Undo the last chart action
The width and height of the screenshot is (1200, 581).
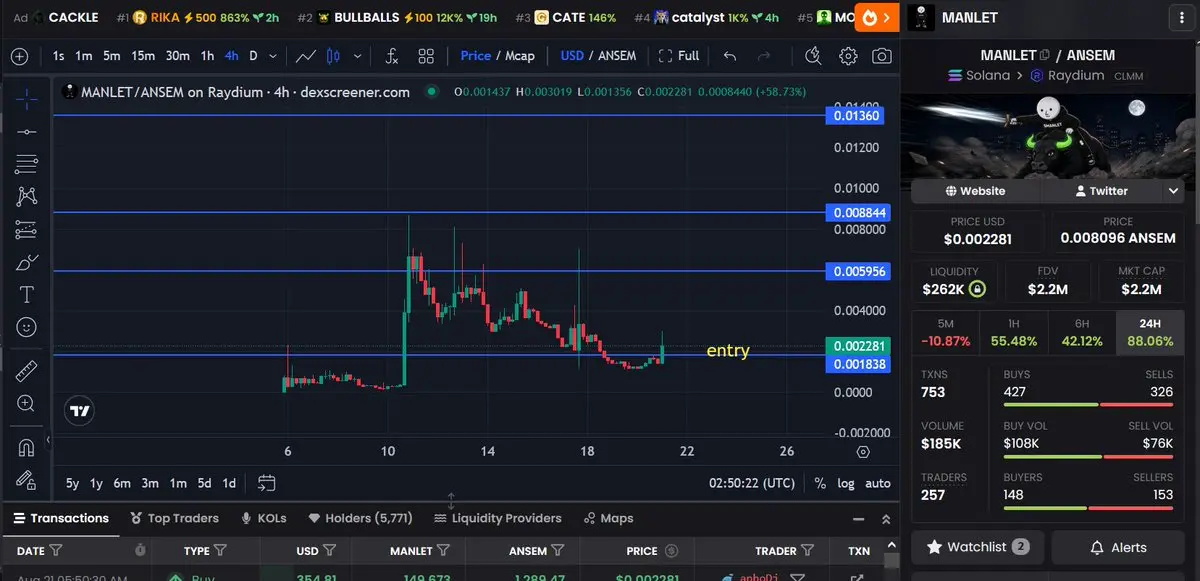730,56
